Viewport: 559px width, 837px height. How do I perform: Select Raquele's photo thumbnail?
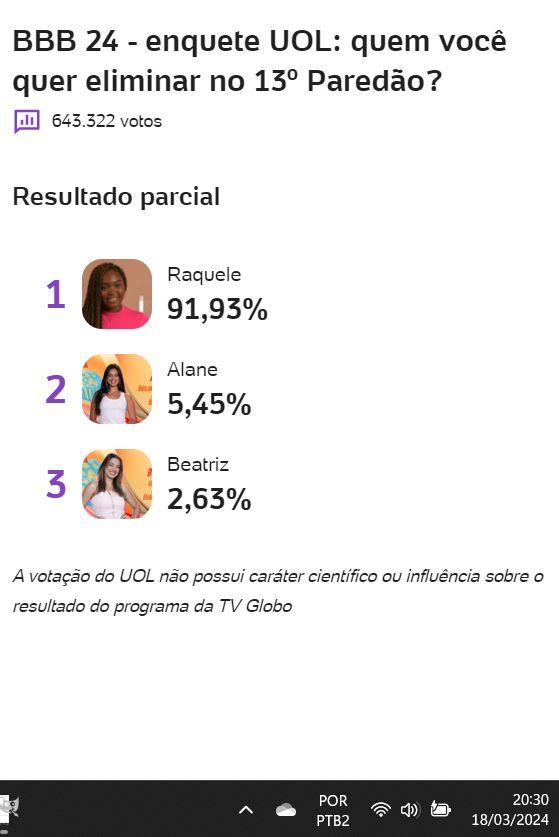117,294
